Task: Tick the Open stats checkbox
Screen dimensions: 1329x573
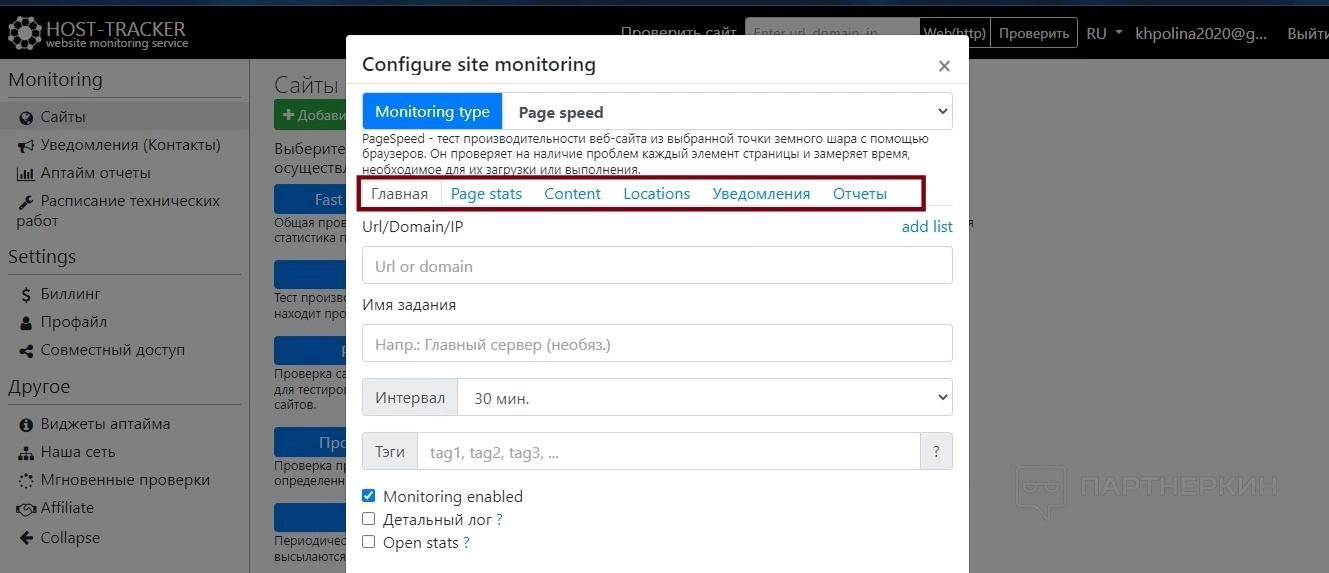Action: [x=369, y=542]
